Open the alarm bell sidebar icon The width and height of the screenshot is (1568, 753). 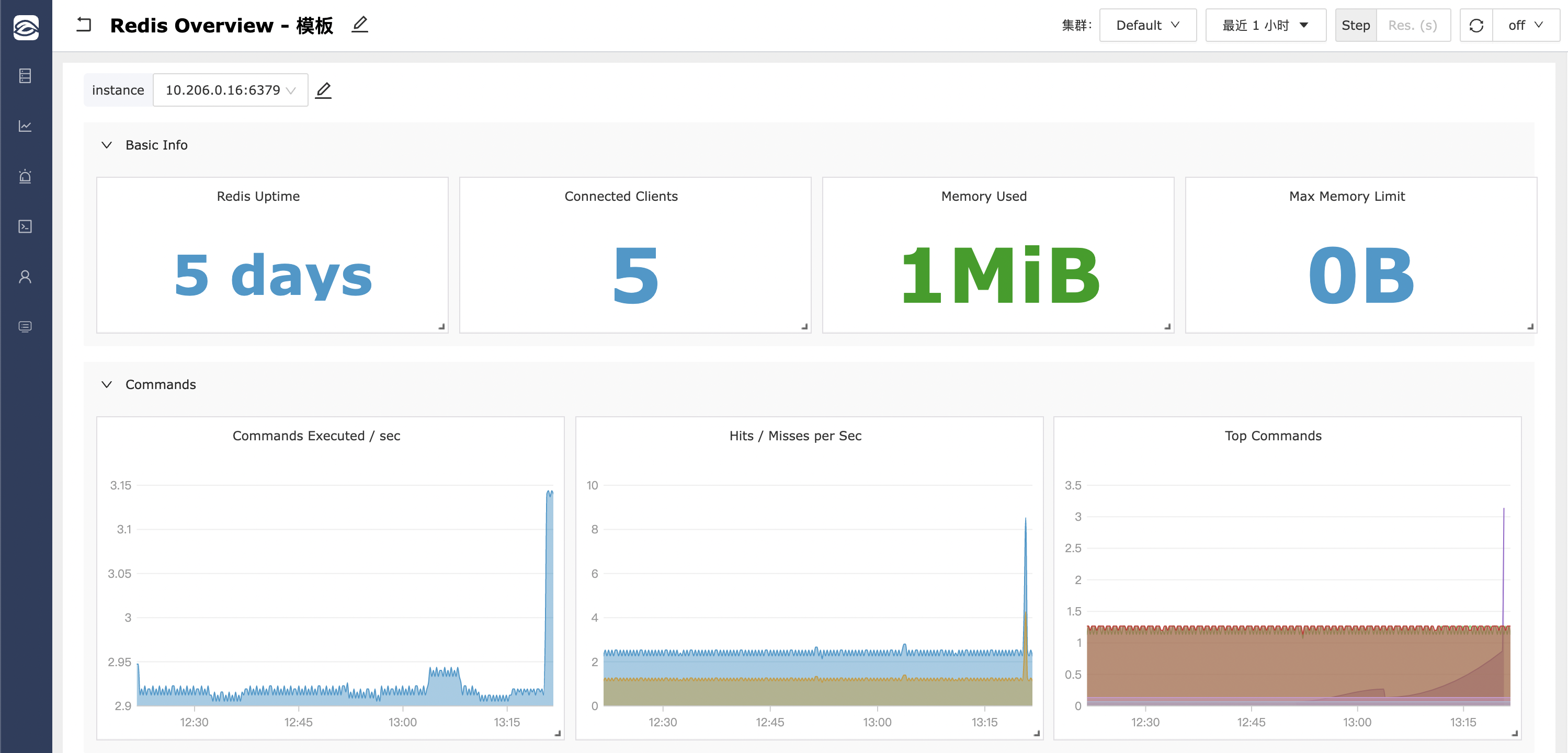tap(25, 177)
